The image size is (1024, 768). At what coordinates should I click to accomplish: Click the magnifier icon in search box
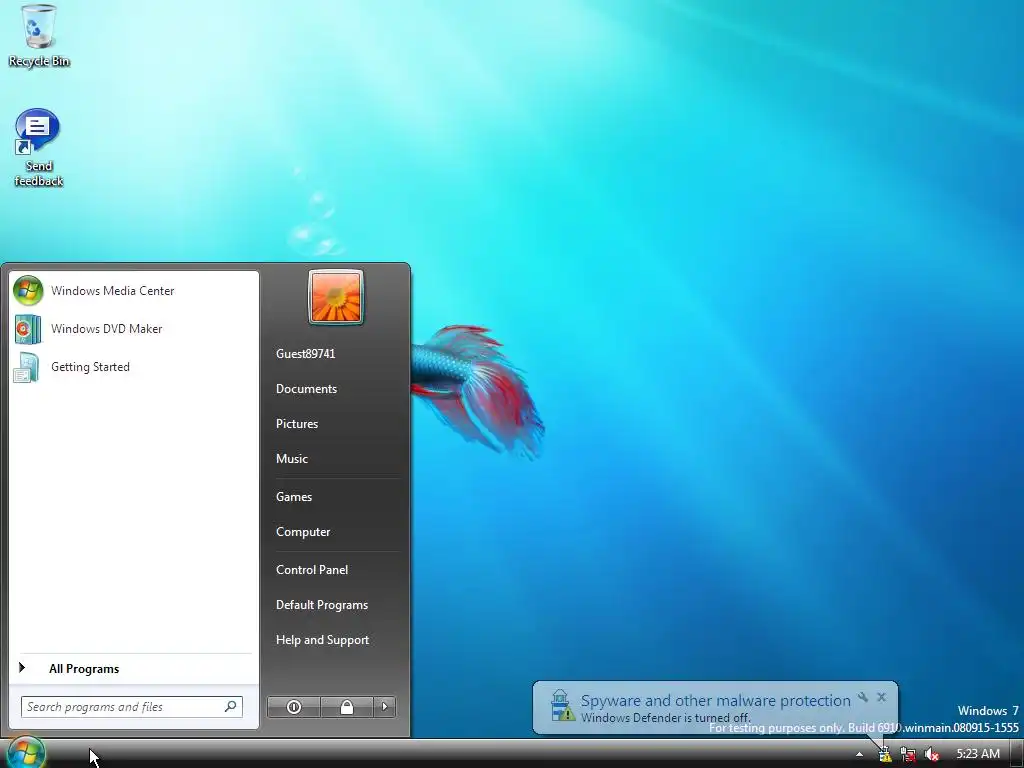click(x=230, y=707)
